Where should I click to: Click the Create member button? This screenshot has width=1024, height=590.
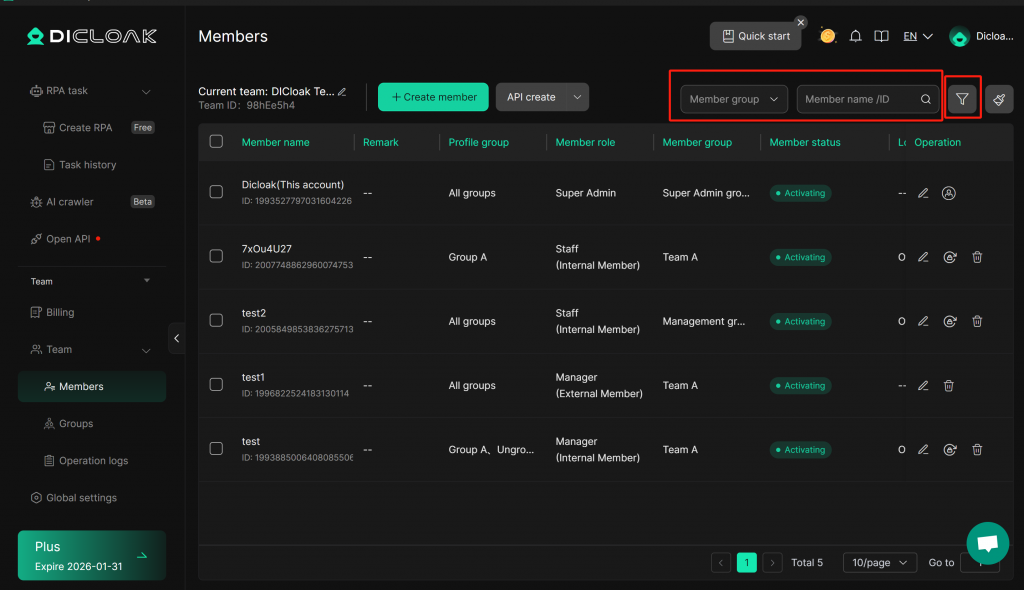tap(433, 97)
